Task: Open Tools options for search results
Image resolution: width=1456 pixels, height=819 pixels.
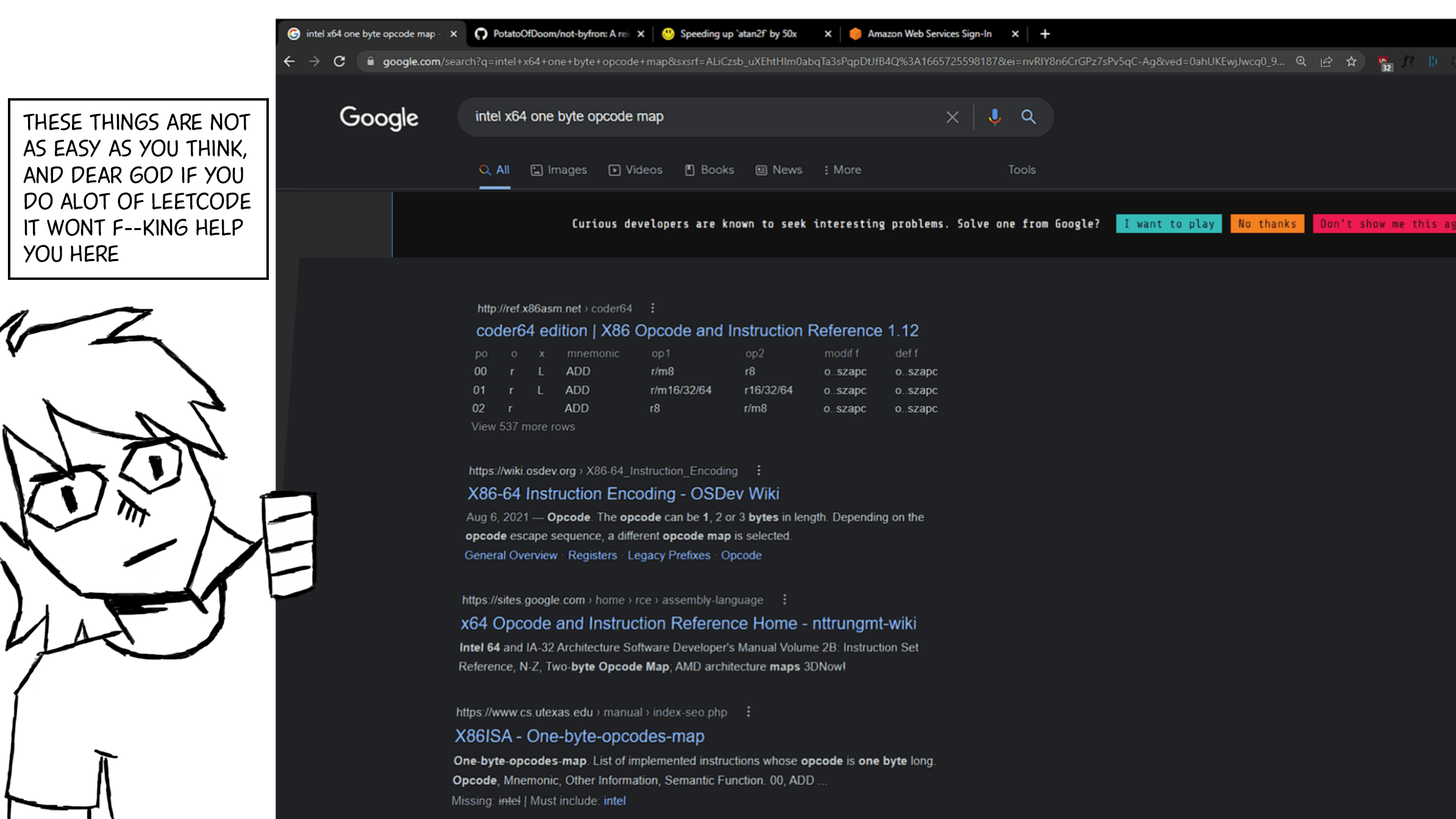Action: click(1021, 170)
